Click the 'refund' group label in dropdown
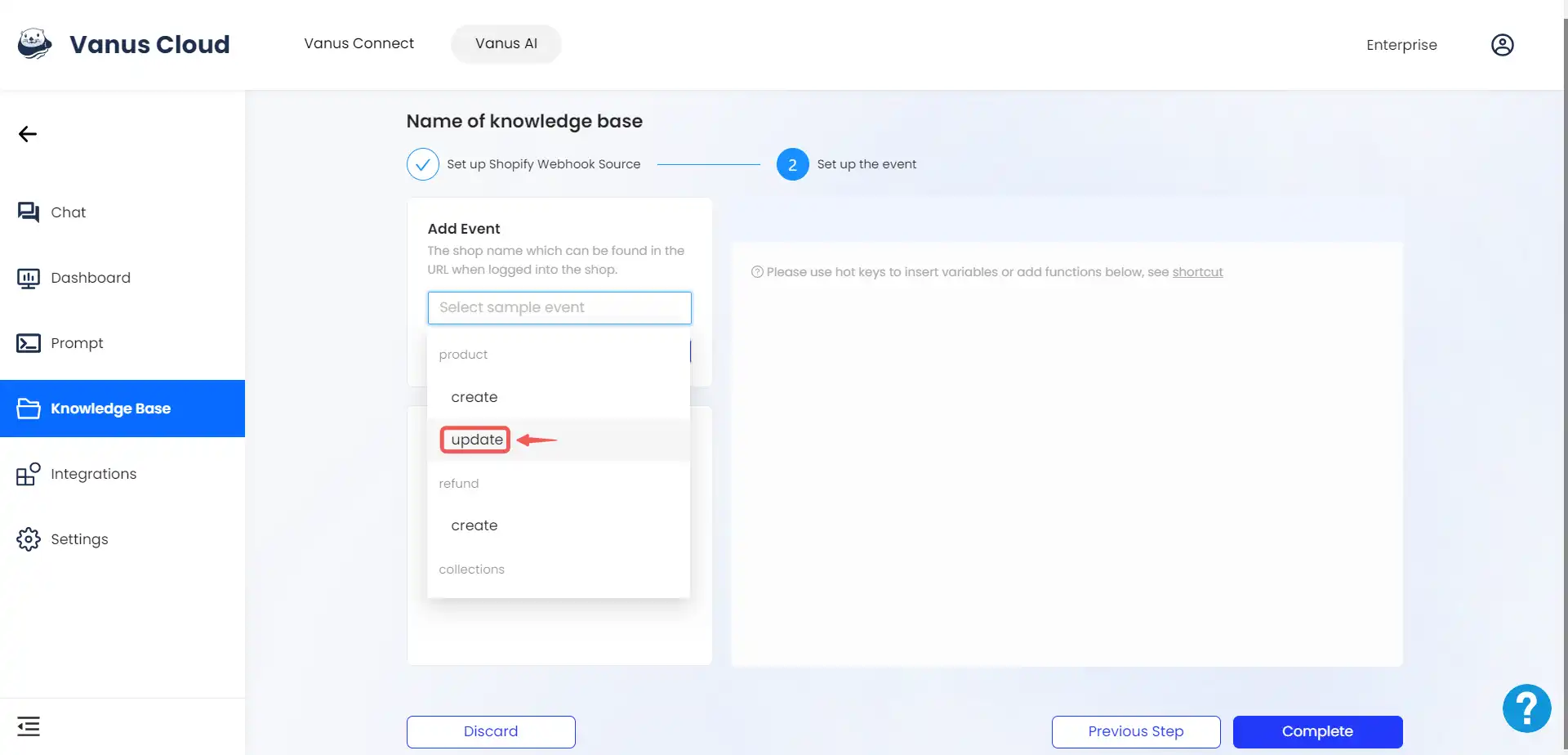This screenshot has width=1568, height=755. coord(459,484)
